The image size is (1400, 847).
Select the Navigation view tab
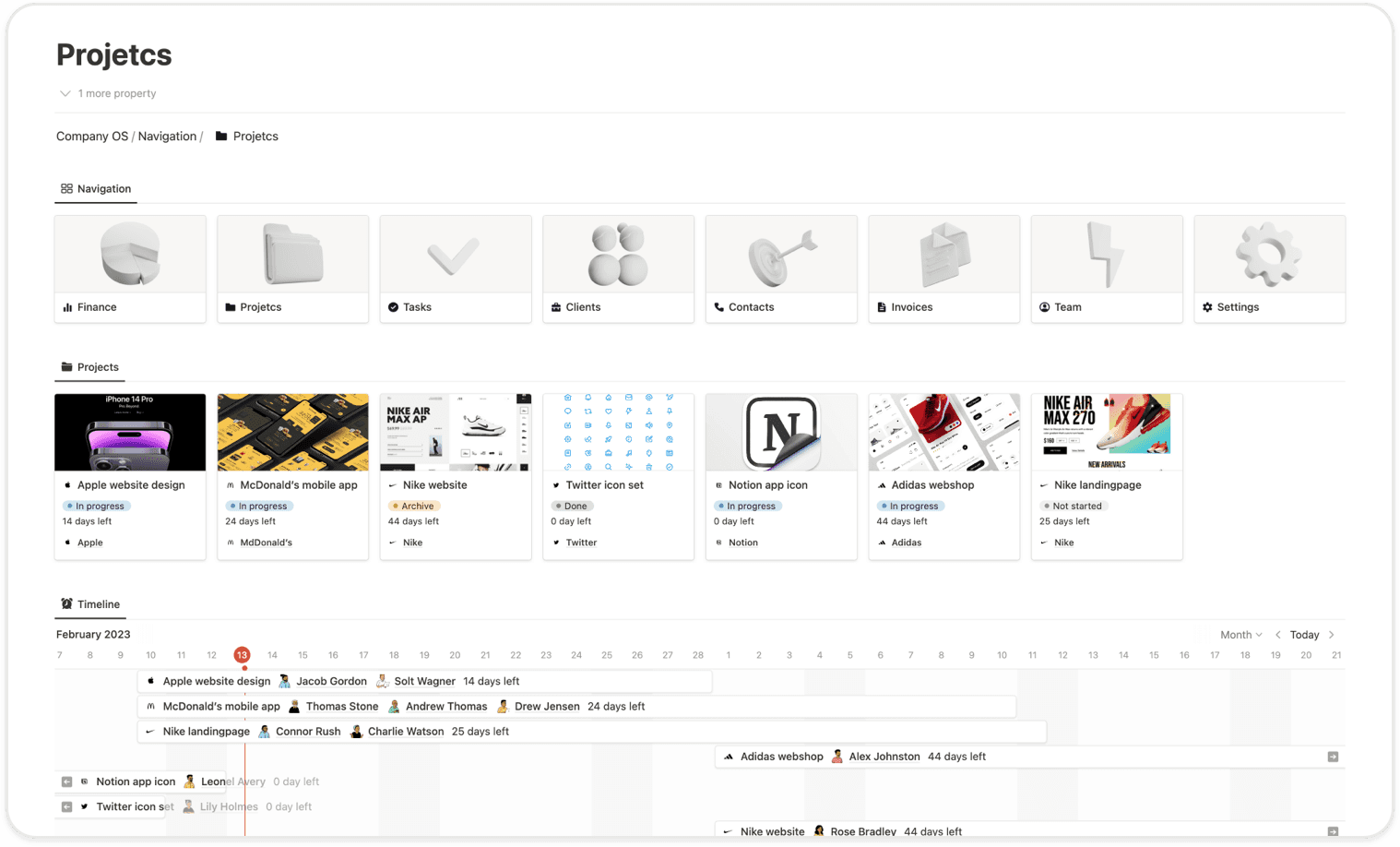coord(96,188)
